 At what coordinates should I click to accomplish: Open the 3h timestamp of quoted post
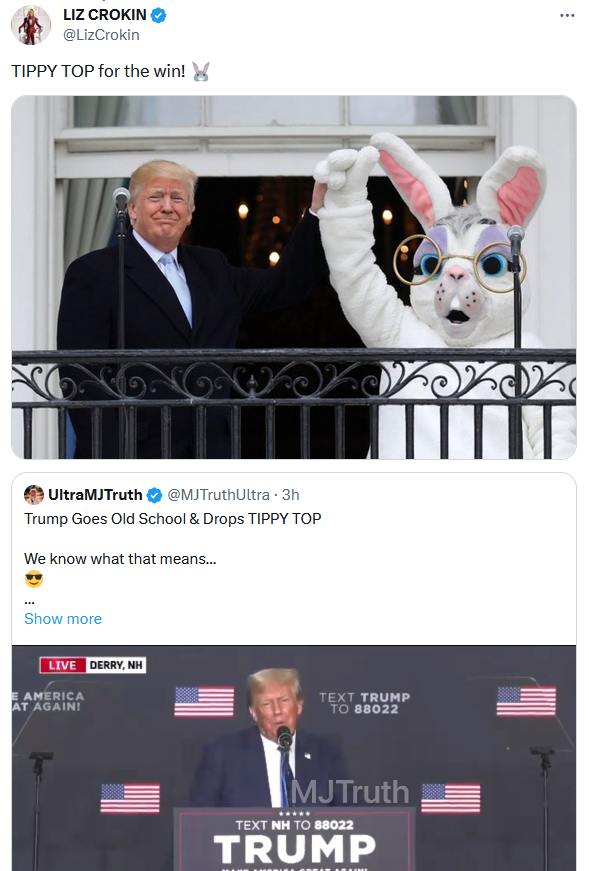pyautogui.click(x=291, y=494)
